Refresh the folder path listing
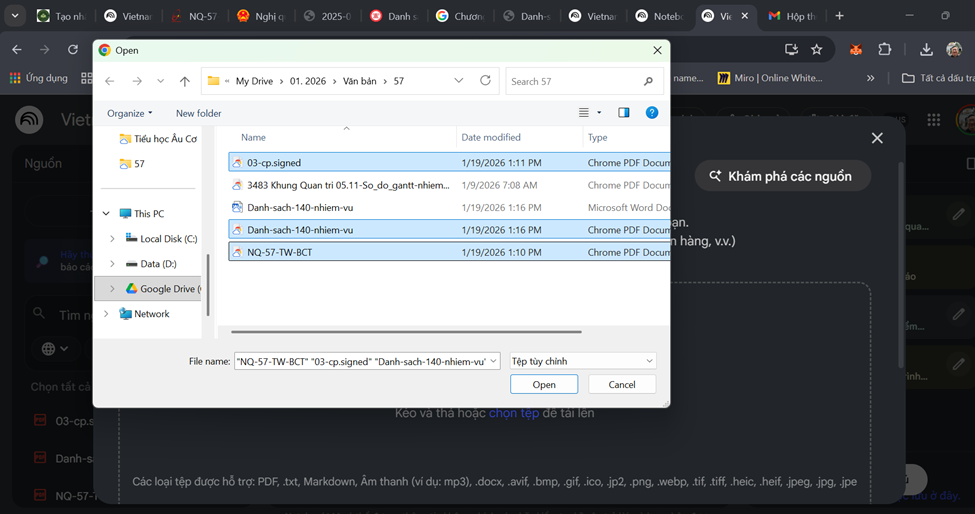 point(485,81)
